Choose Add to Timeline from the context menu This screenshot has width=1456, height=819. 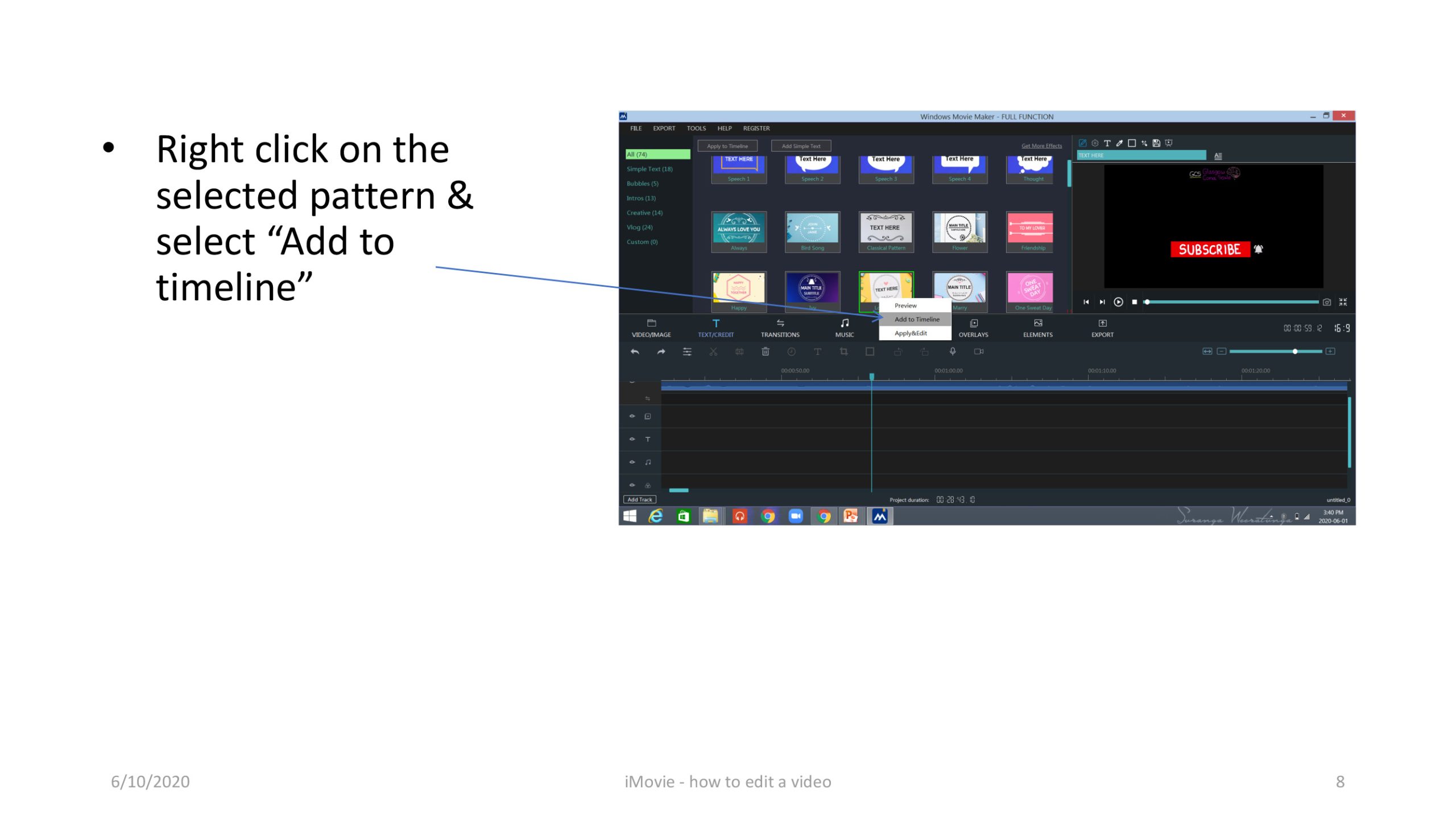click(x=916, y=320)
